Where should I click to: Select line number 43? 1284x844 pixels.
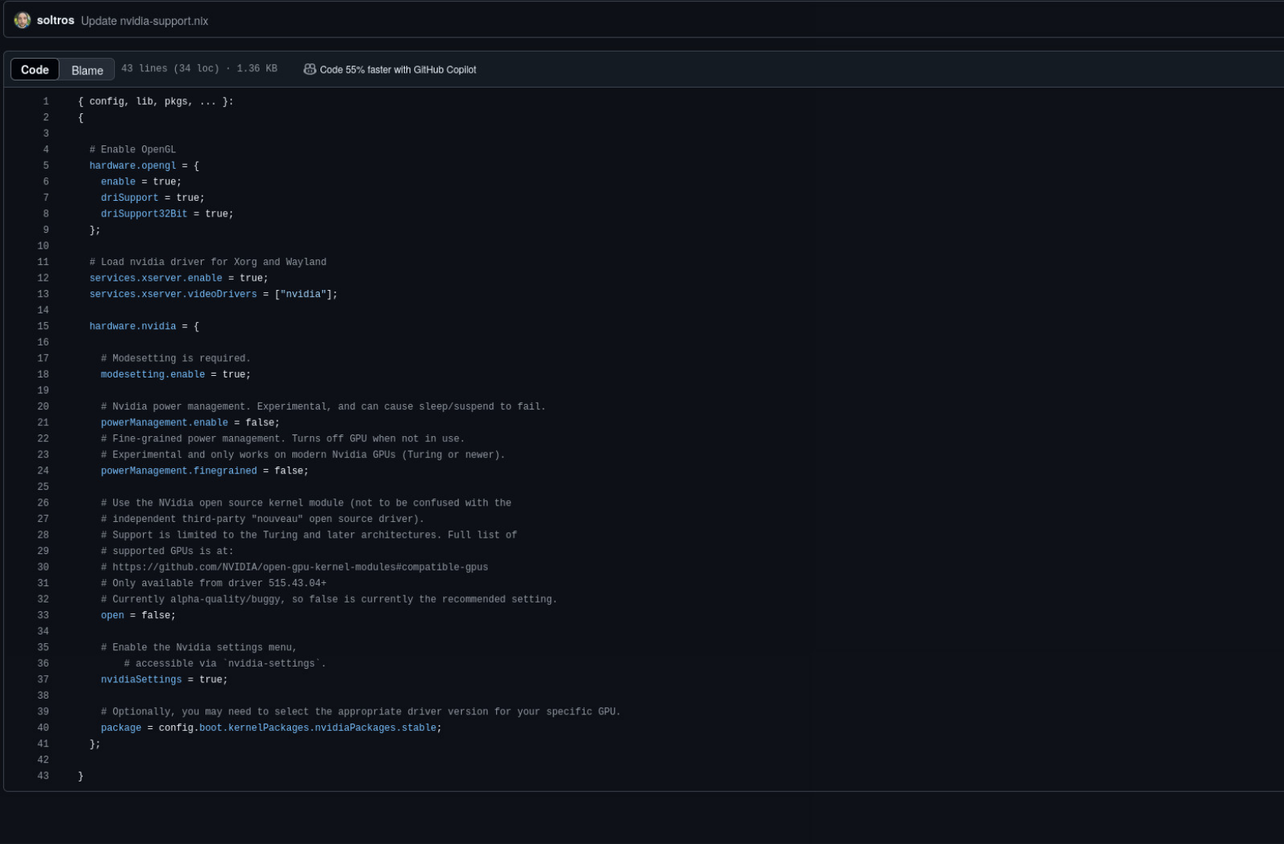coord(43,776)
